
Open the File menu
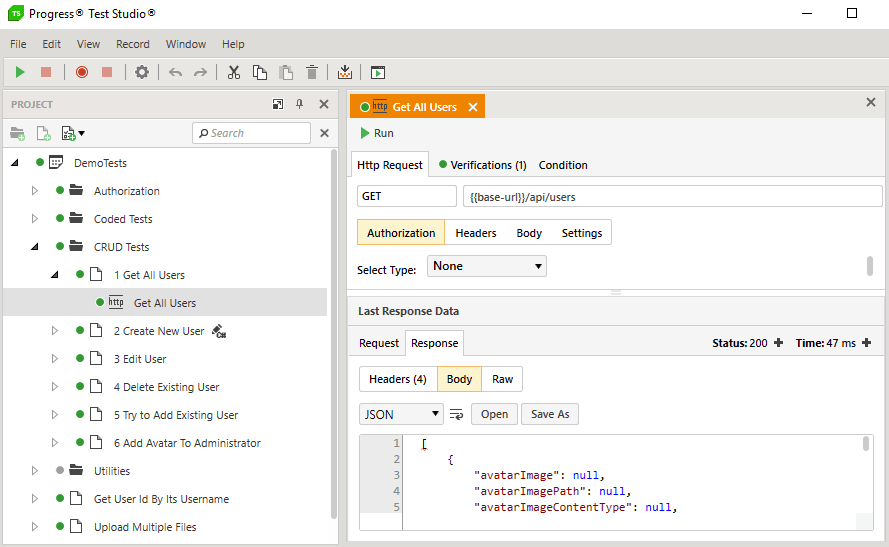click(x=18, y=44)
